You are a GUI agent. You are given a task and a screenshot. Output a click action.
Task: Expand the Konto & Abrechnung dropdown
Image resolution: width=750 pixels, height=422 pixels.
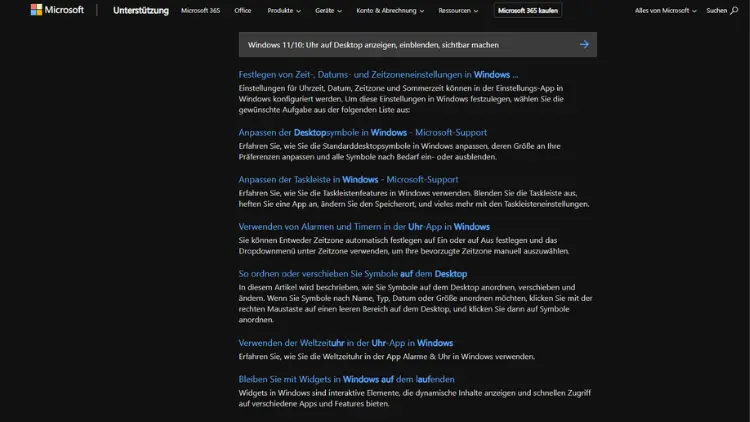pyautogui.click(x=390, y=10)
